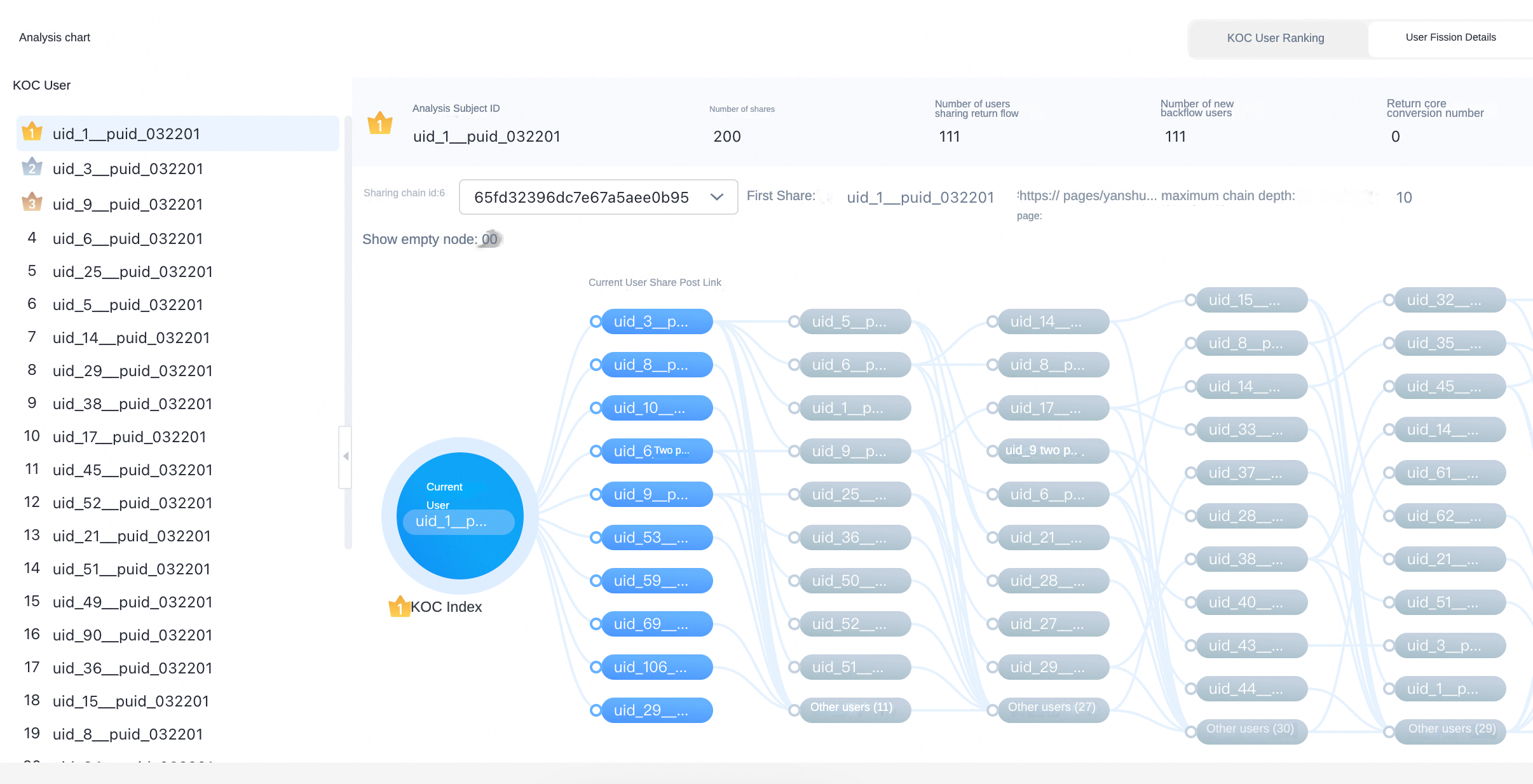The width and height of the screenshot is (1533, 784).
Task: Click the uid_36 node in the chart
Action: (855, 537)
